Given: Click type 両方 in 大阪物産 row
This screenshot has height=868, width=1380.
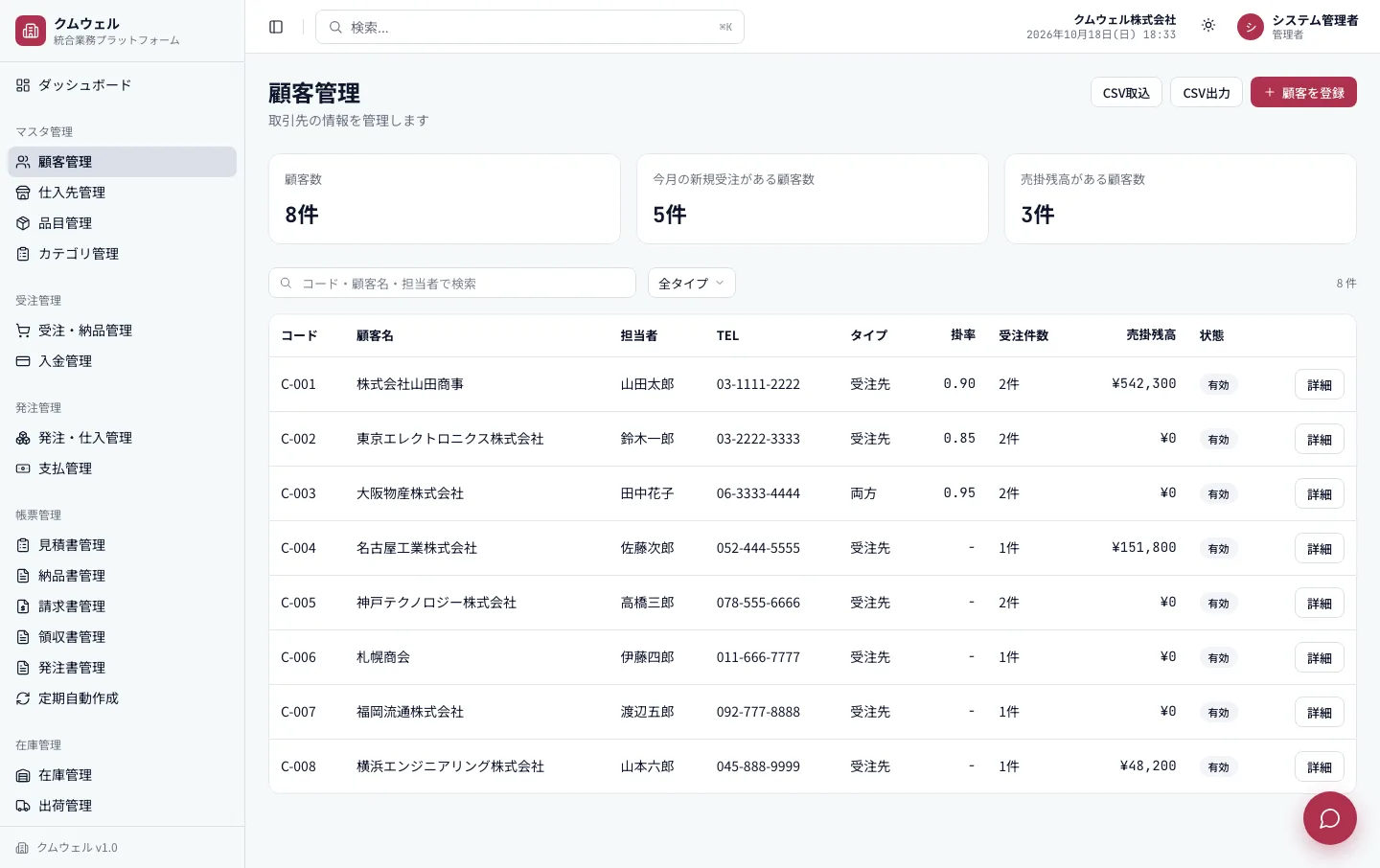Looking at the screenshot, I should (x=863, y=493).
